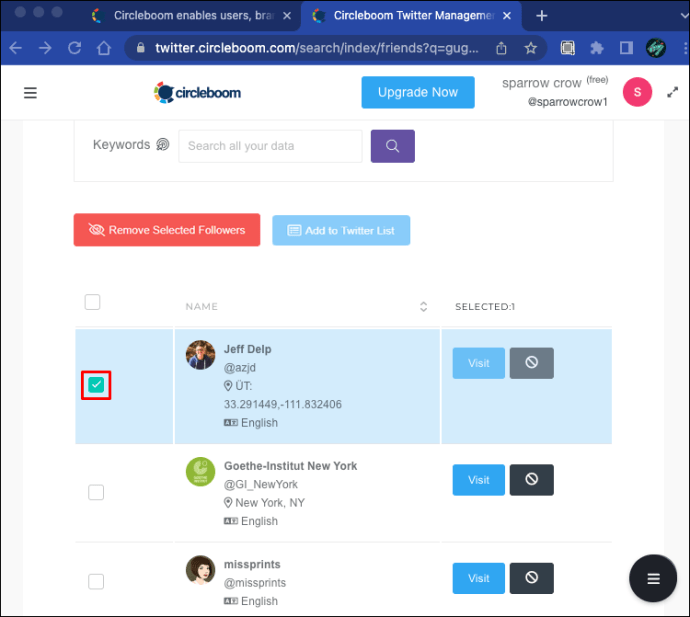690x617 pixels.
Task: Click the @GI_NewYork handle
Action: click(x=261, y=484)
